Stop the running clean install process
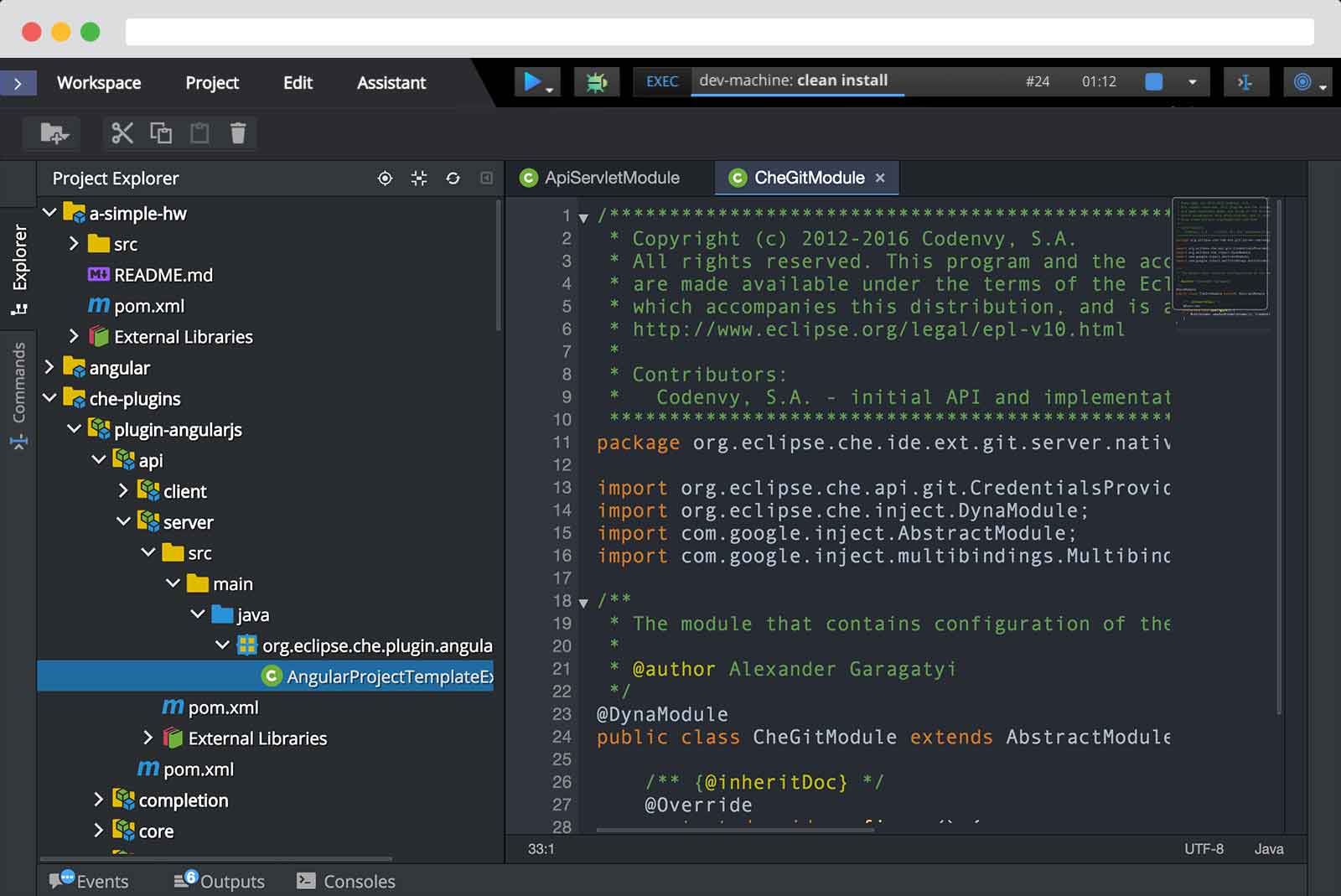 [1155, 81]
